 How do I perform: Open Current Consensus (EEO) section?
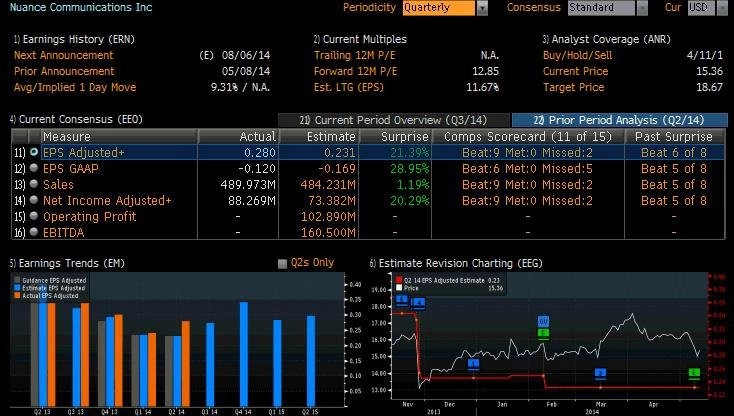[x=76, y=119]
